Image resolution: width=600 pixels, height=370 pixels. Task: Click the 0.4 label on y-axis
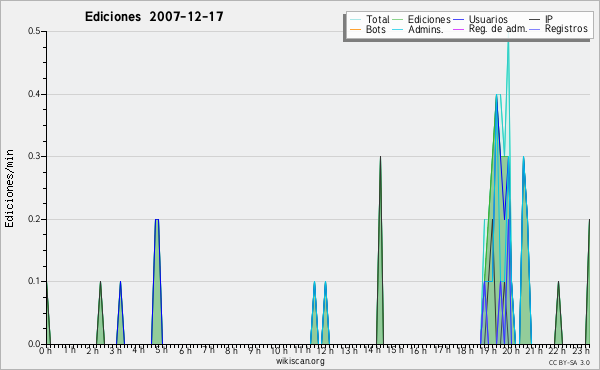[34, 94]
